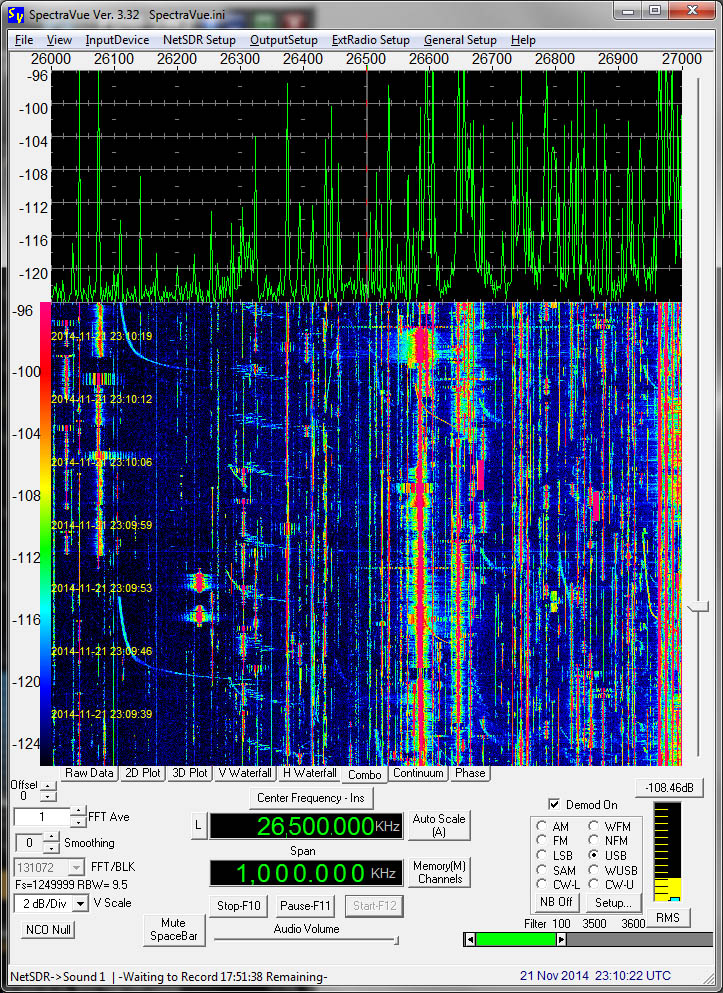Select AM demodulation mode
Viewport: 723px width, 993px height.
click(x=541, y=826)
